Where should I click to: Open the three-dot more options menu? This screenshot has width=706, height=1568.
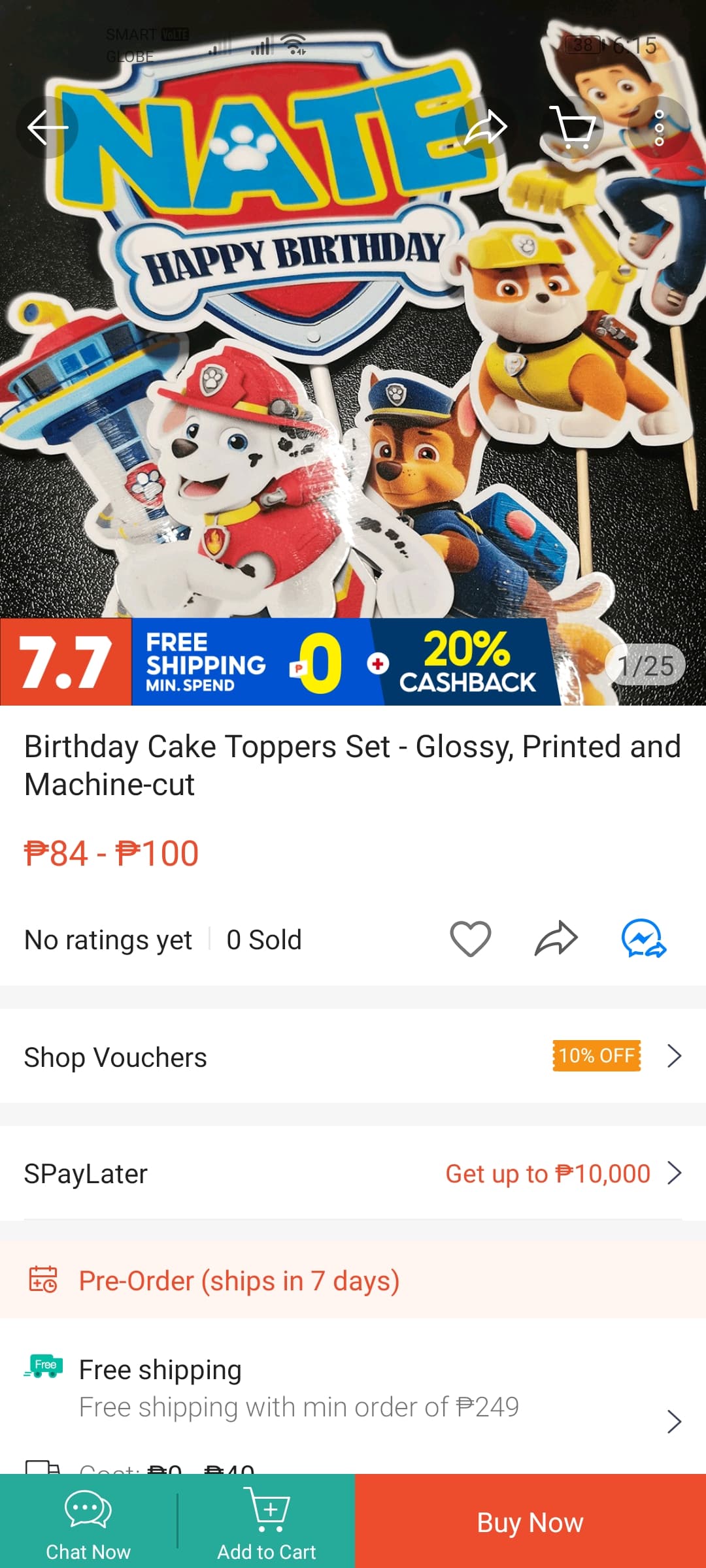click(659, 127)
